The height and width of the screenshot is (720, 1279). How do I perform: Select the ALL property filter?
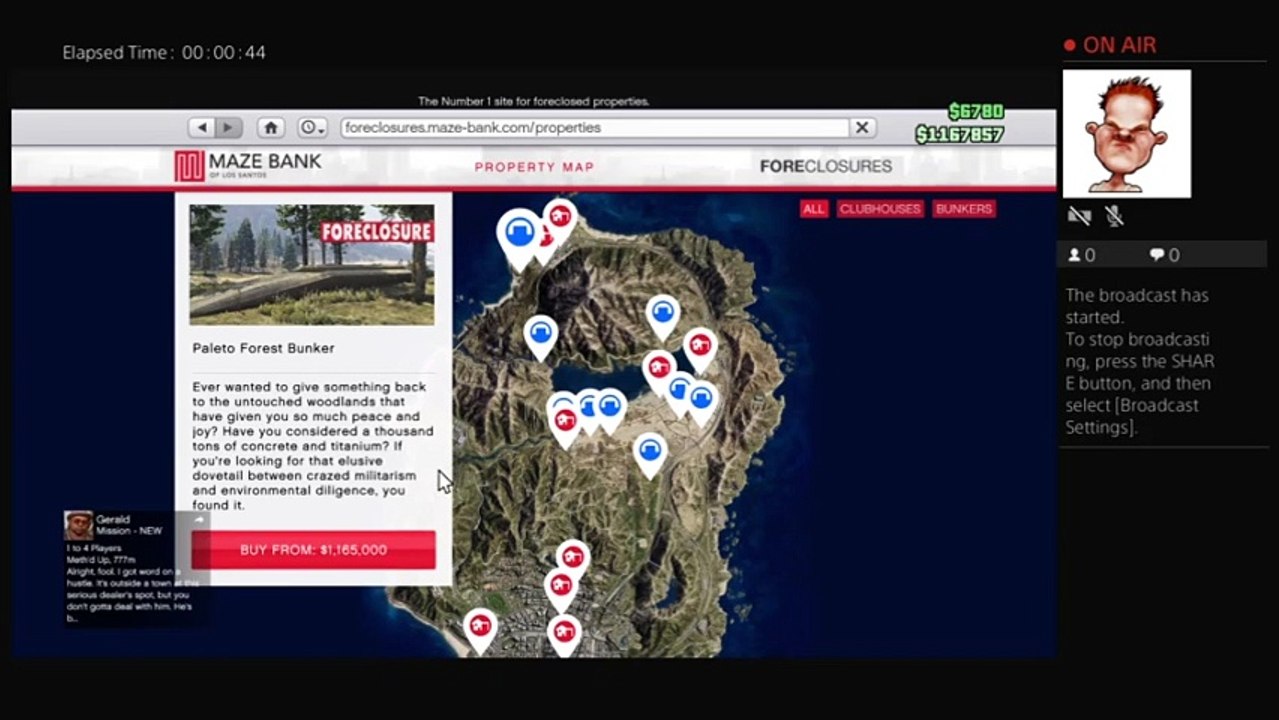pos(814,209)
